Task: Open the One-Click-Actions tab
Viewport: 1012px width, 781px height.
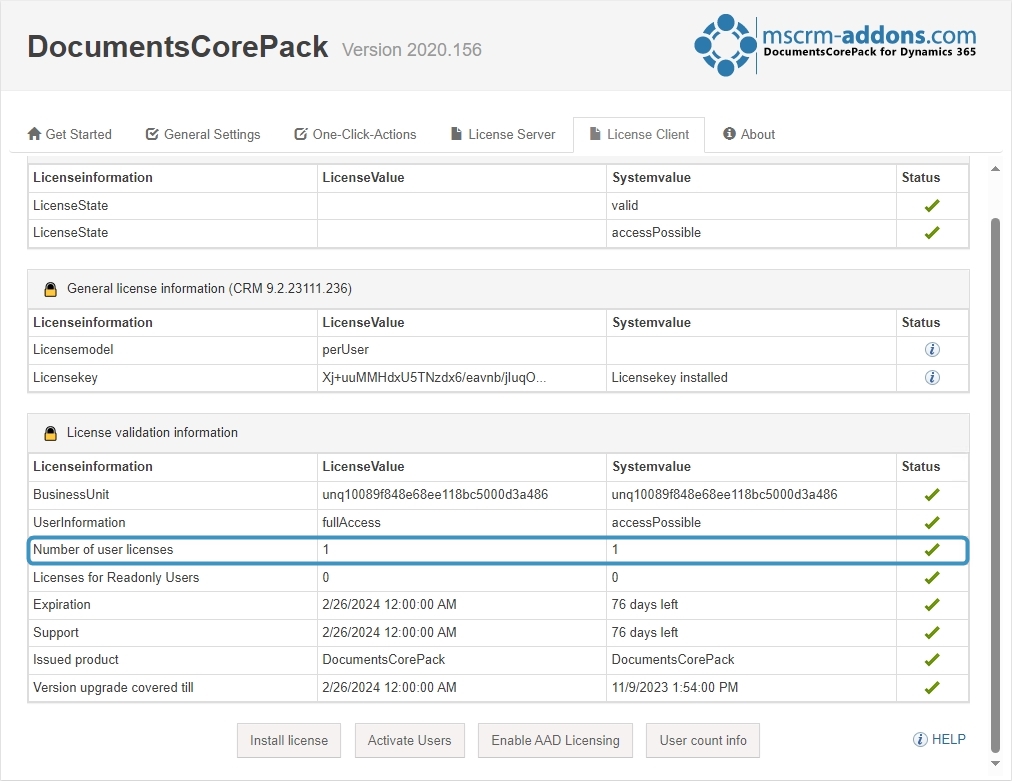Action: point(356,134)
